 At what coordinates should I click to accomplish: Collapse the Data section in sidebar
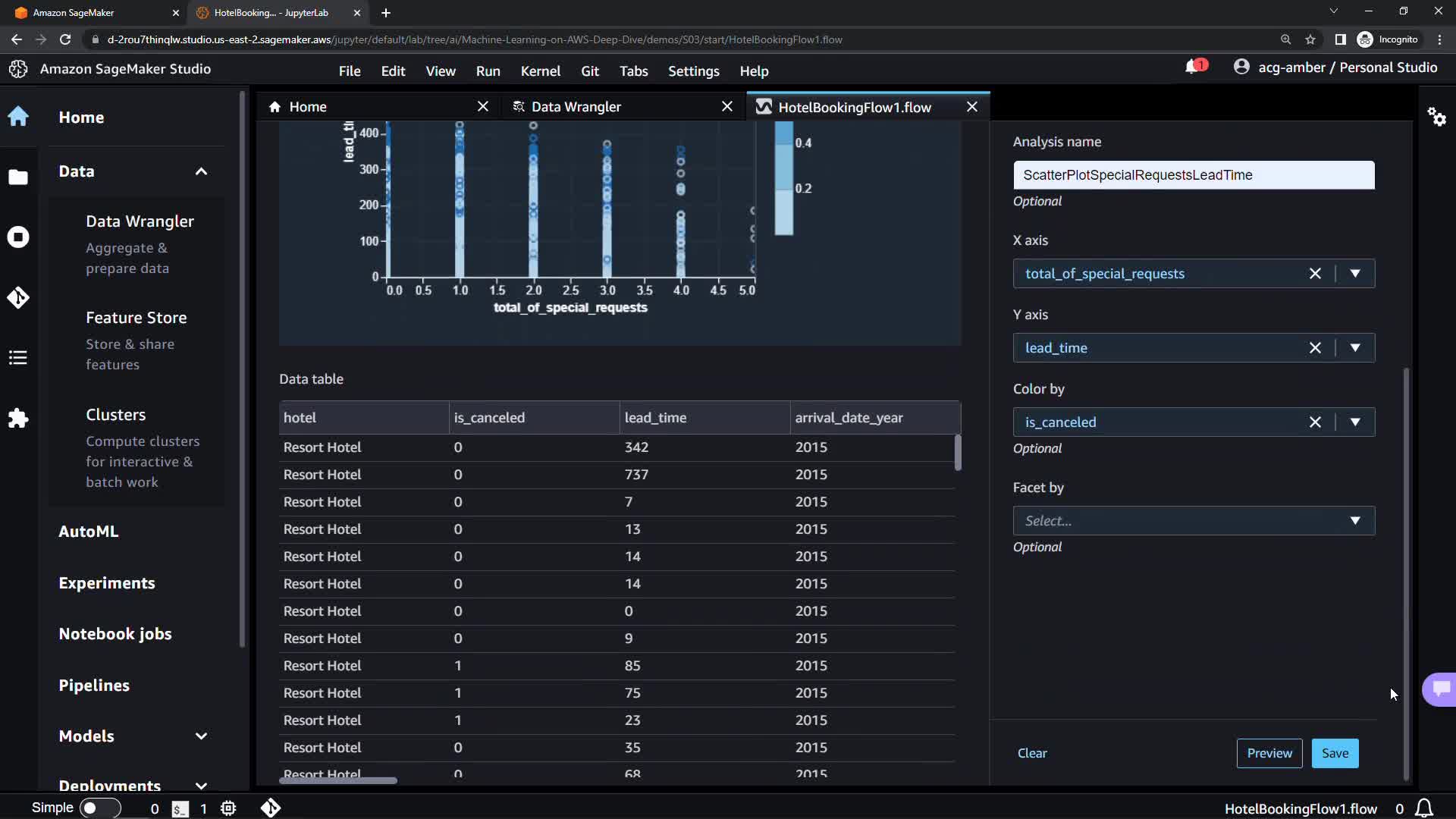[201, 171]
